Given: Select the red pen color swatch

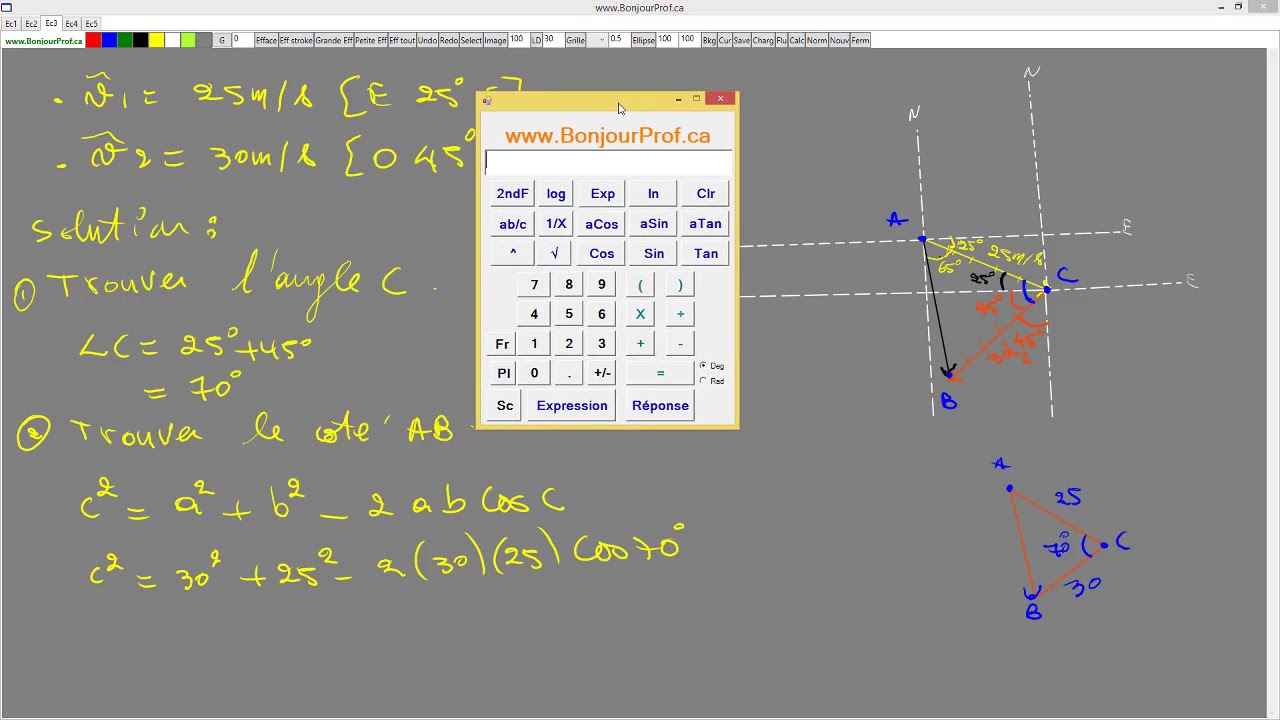Looking at the screenshot, I should pos(93,40).
